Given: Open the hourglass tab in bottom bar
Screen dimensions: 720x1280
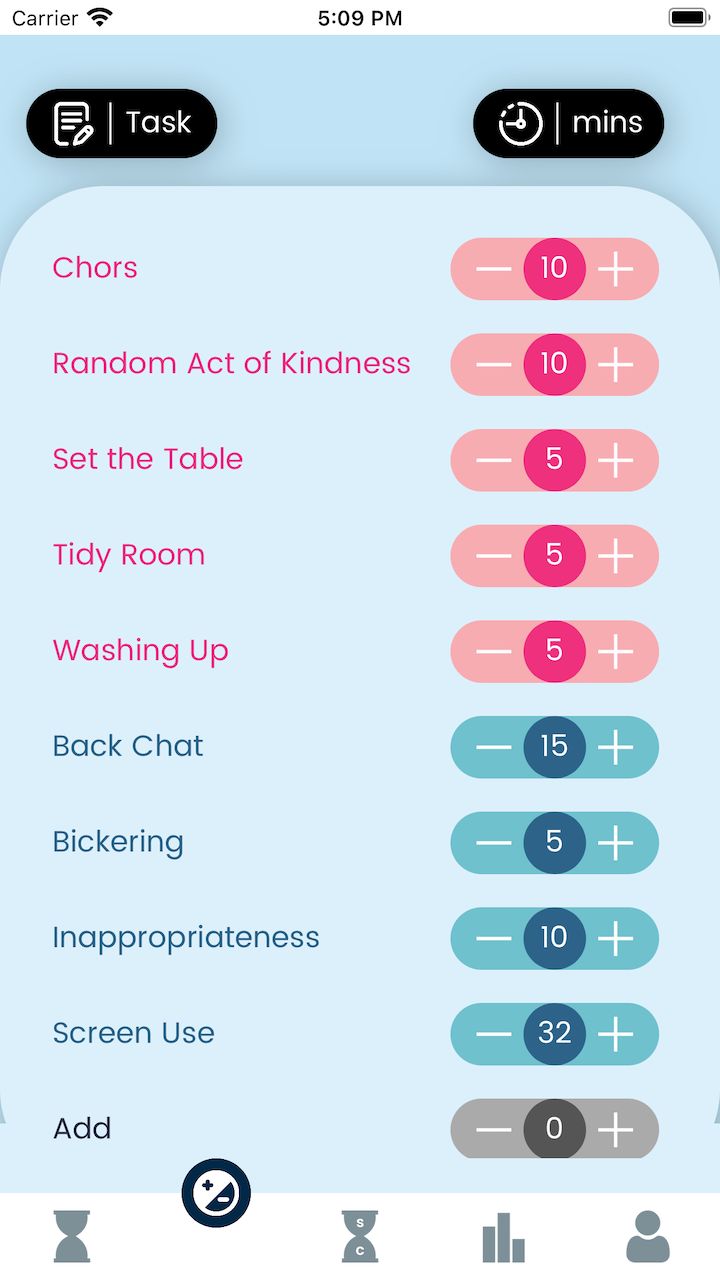Looking at the screenshot, I should coord(72,1236).
